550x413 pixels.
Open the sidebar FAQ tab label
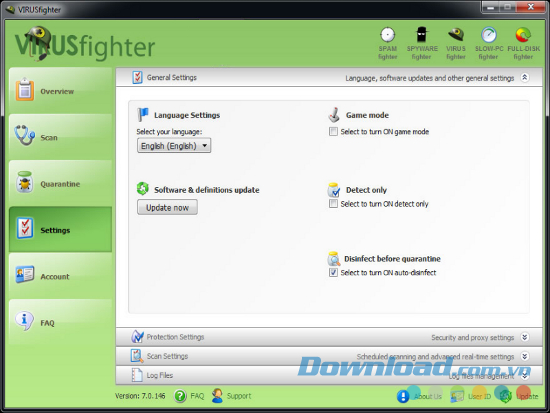[x=47, y=323]
